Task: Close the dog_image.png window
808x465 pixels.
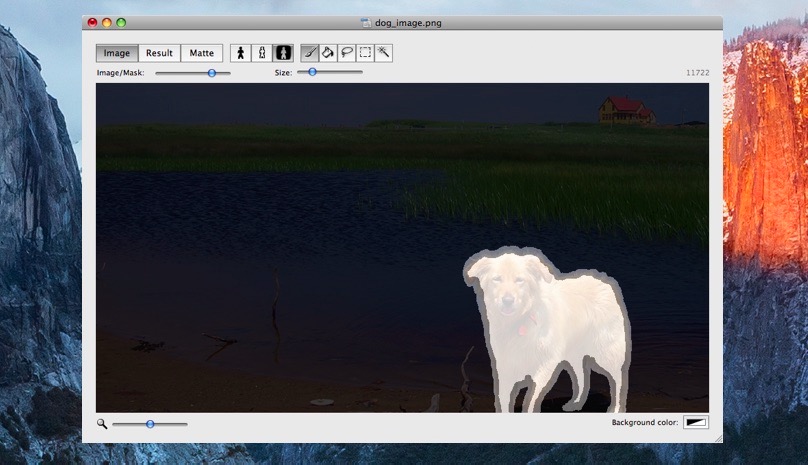Action: (92, 23)
